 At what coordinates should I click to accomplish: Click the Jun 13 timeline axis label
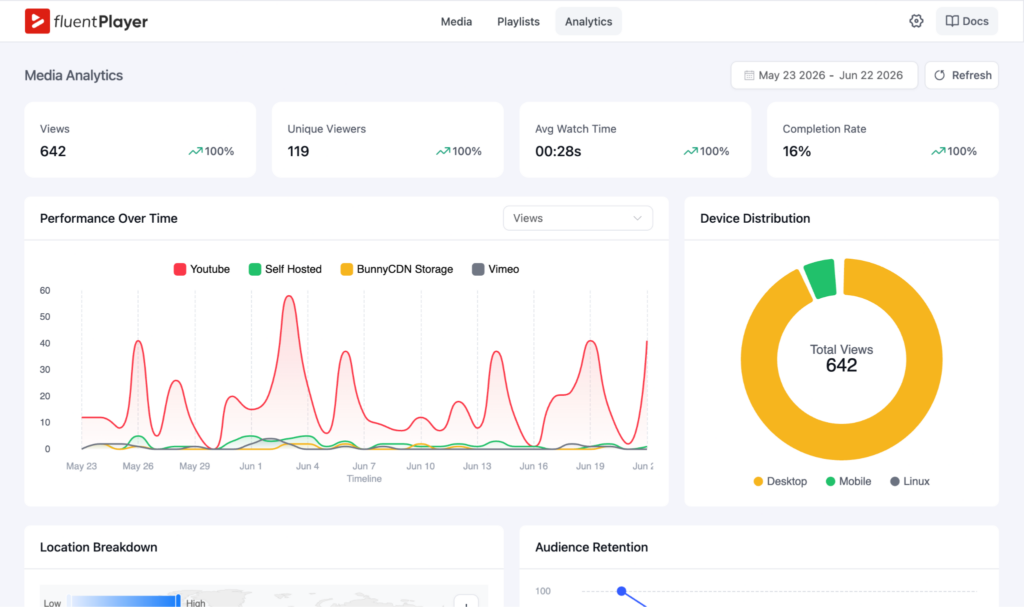(x=477, y=466)
